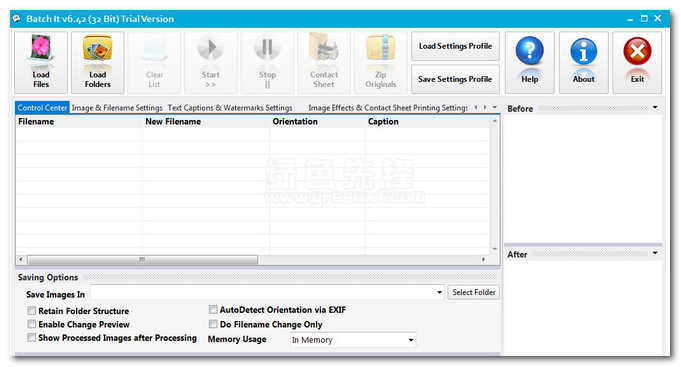Image resolution: width=681 pixels, height=367 pixels.
Task: Load a settings profile
Action: [x=455, y=46]
